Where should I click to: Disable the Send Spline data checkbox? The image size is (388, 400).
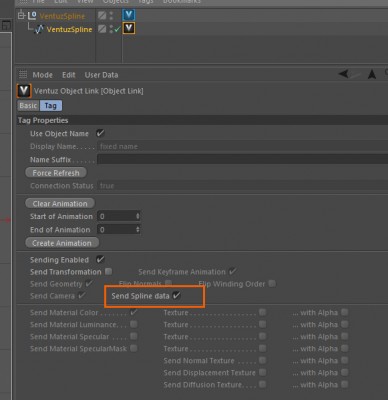point(176,295)
